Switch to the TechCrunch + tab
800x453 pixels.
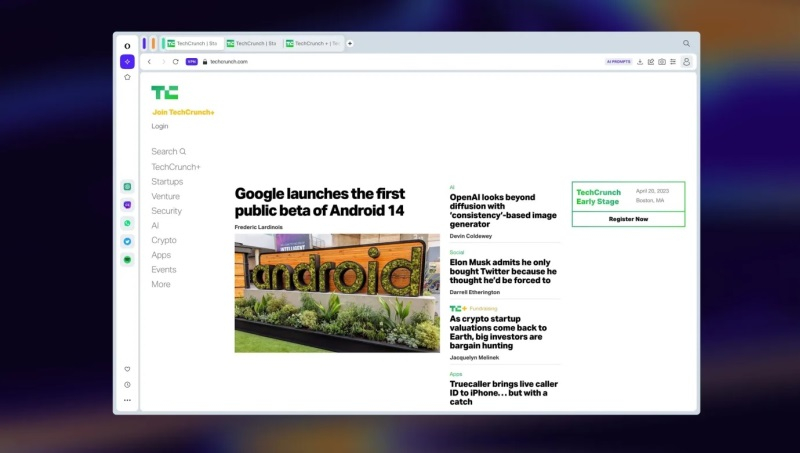(x=312, y=43)
